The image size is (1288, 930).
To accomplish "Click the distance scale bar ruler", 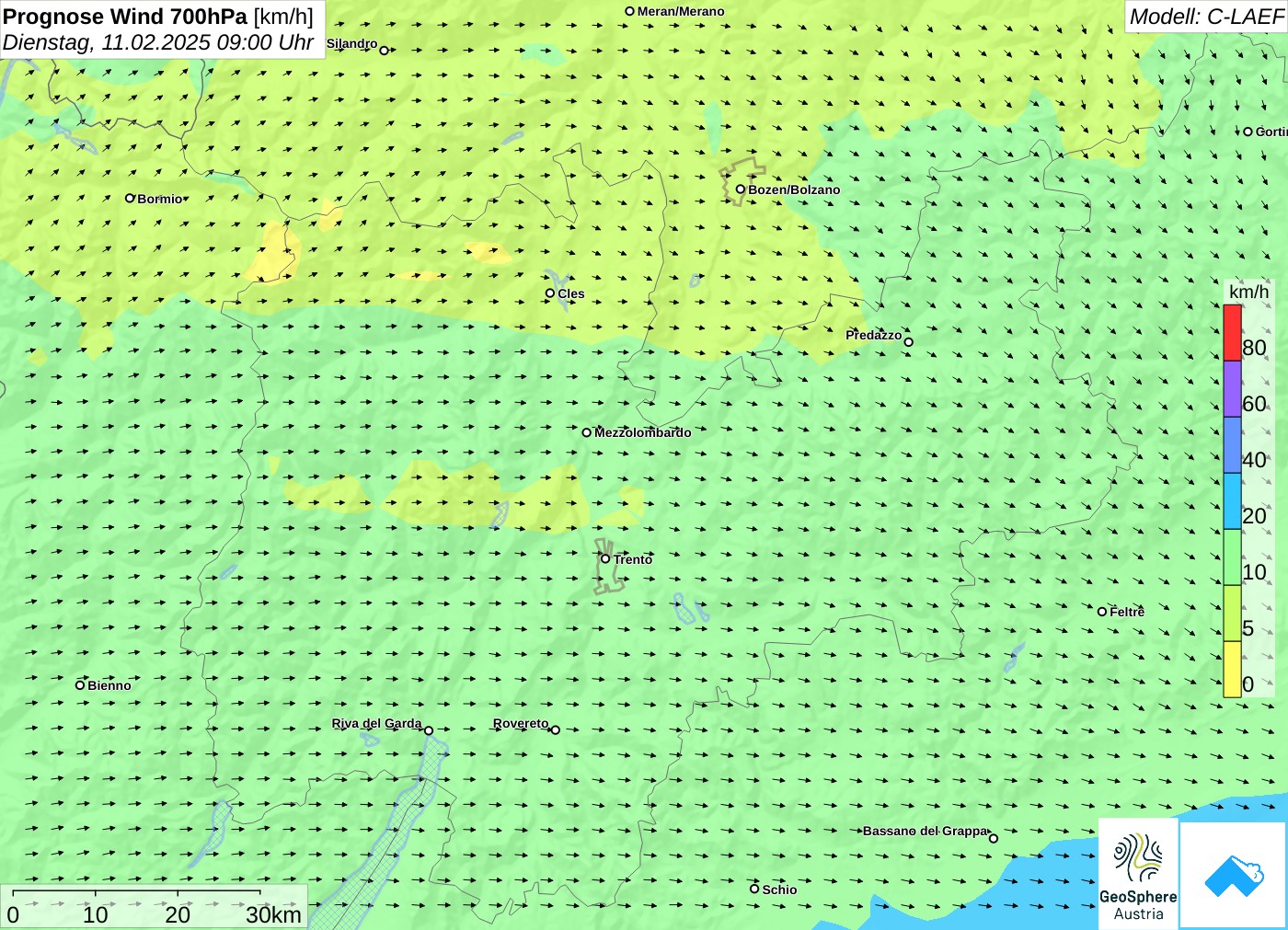I will pyautogui.click(x=136, y=892).
